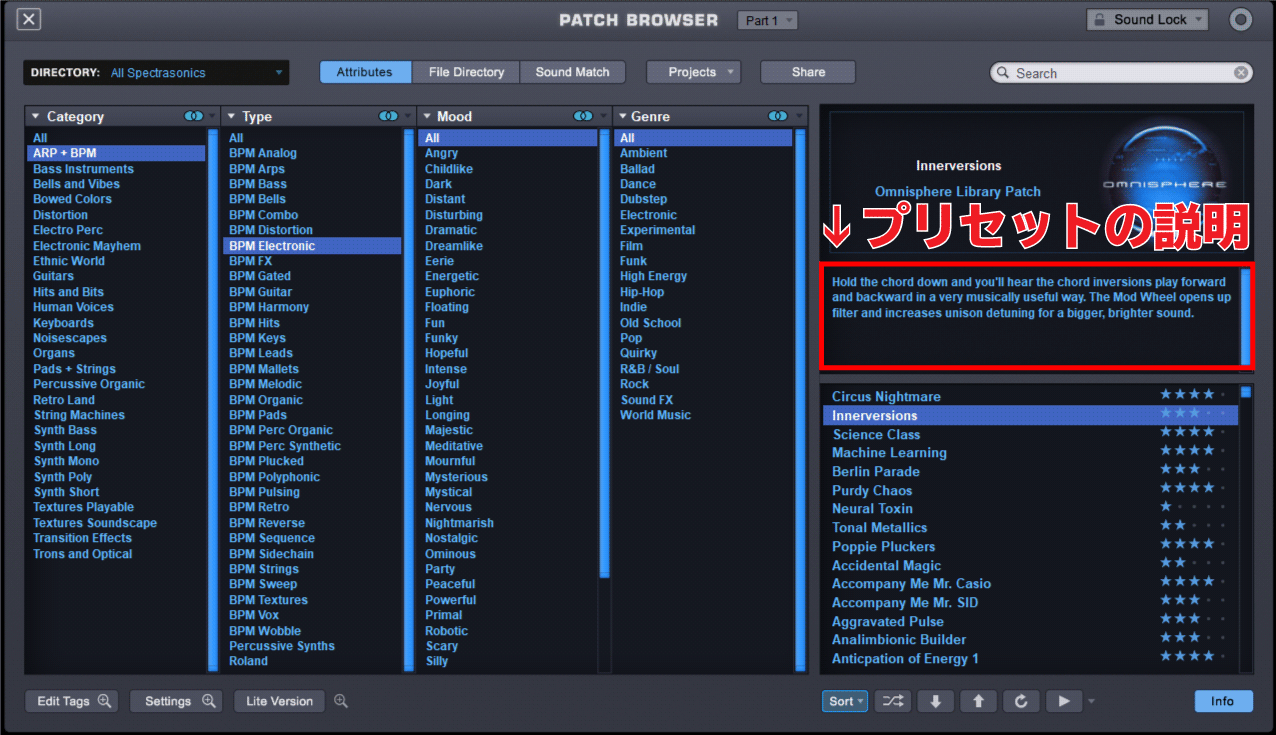Click the Edit Tags button
Image resolution: width=1276 pixels, height=735 pixels.
tap(72, 701)
